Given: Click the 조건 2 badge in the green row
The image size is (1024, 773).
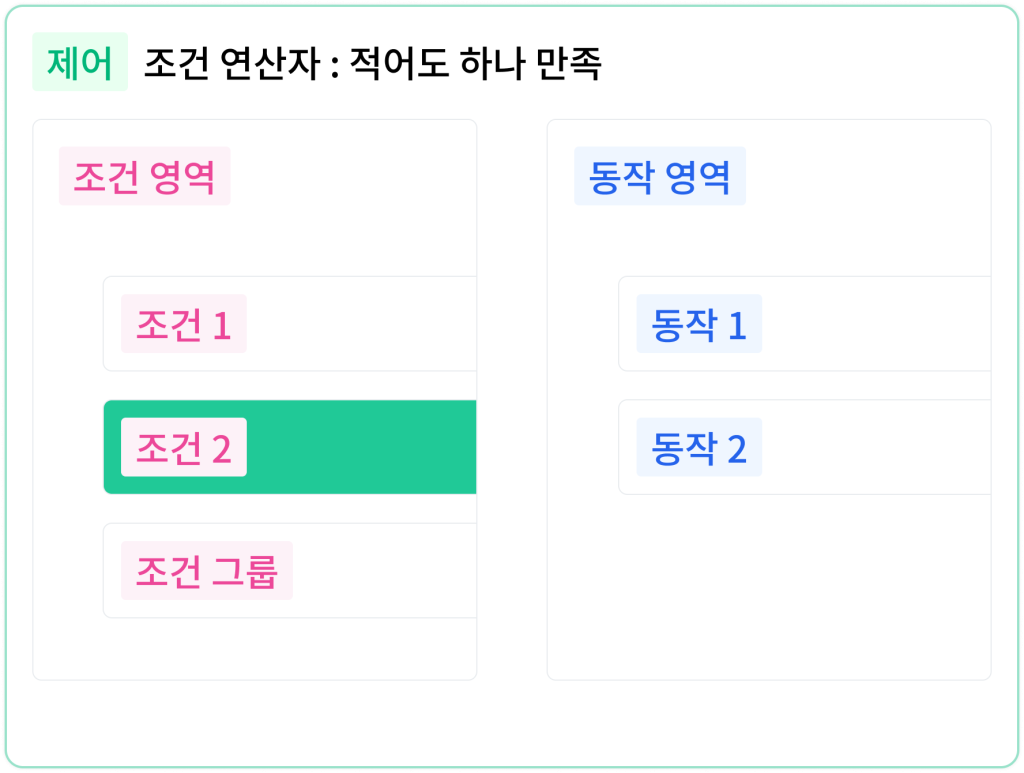Looking at the screenshot, I should (x=184, y=447).
